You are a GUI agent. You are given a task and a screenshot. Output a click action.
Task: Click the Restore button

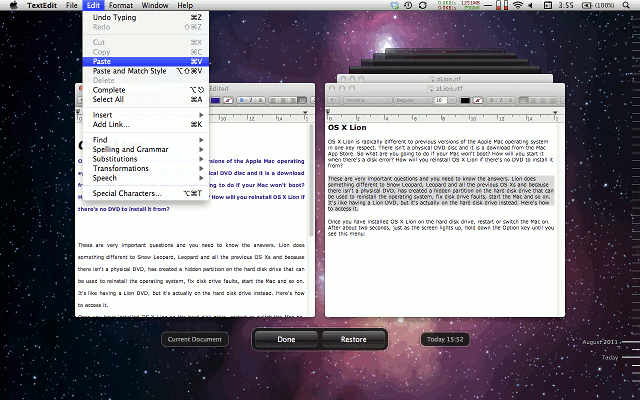[353, 339]
